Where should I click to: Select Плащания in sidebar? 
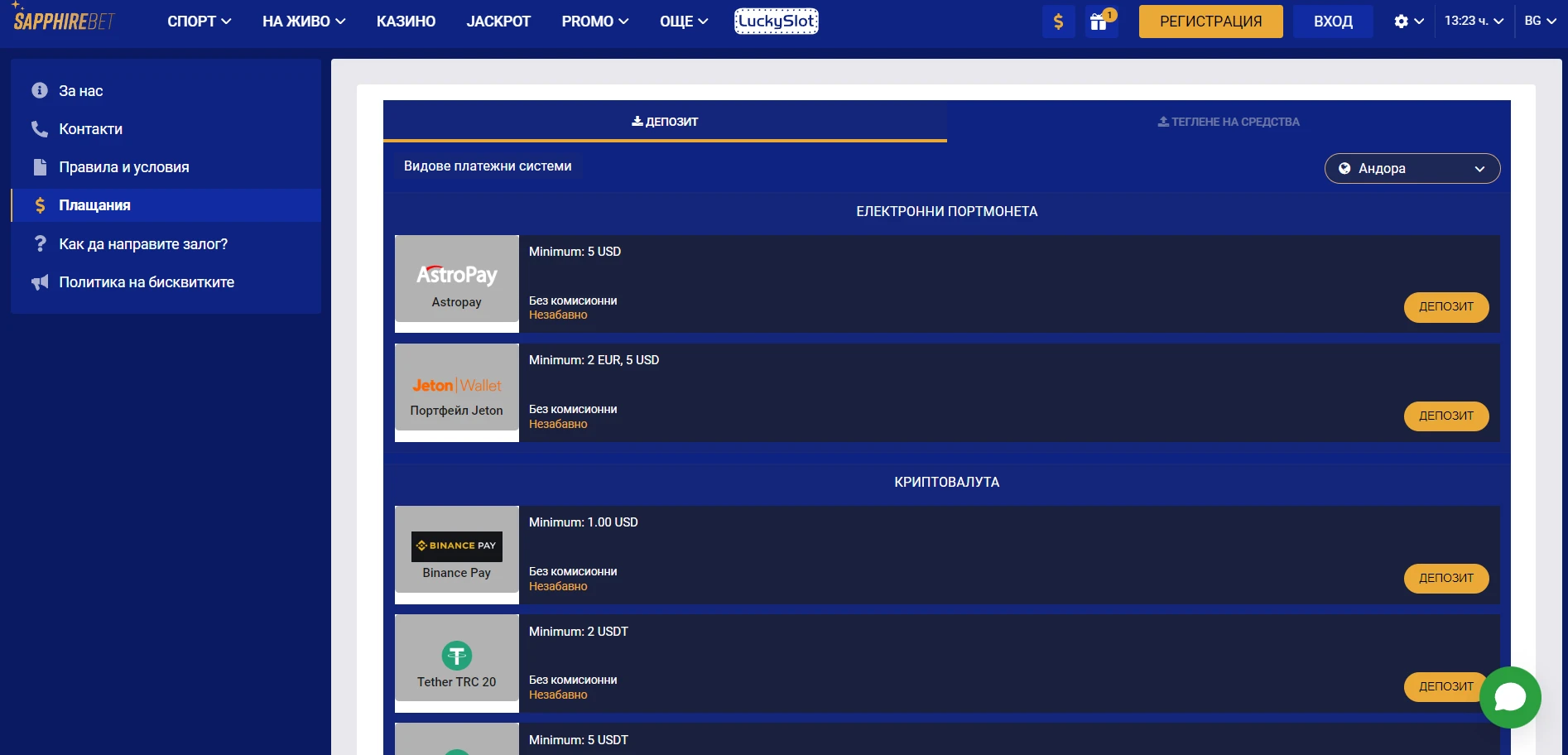click(166, 205)
